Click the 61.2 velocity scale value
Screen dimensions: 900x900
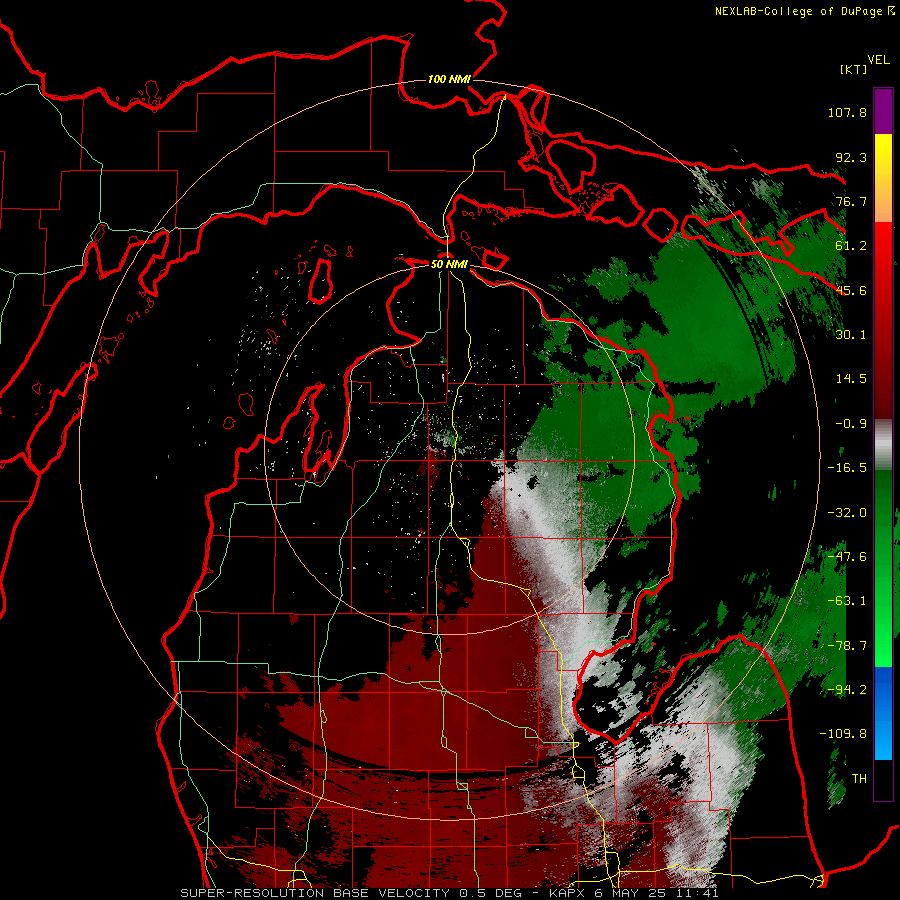click(851, 246)
